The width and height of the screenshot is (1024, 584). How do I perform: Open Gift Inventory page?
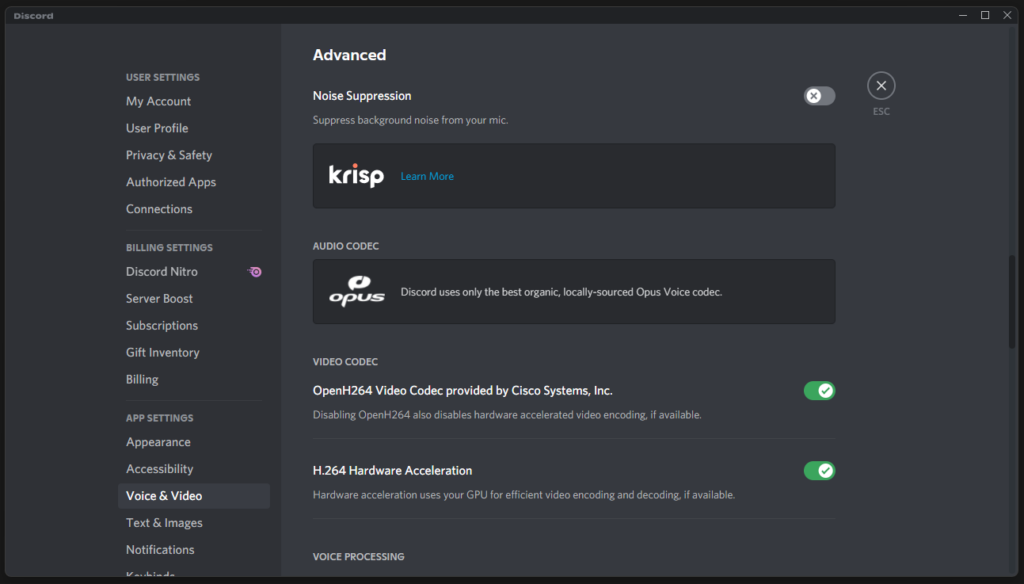pos(163,353)
